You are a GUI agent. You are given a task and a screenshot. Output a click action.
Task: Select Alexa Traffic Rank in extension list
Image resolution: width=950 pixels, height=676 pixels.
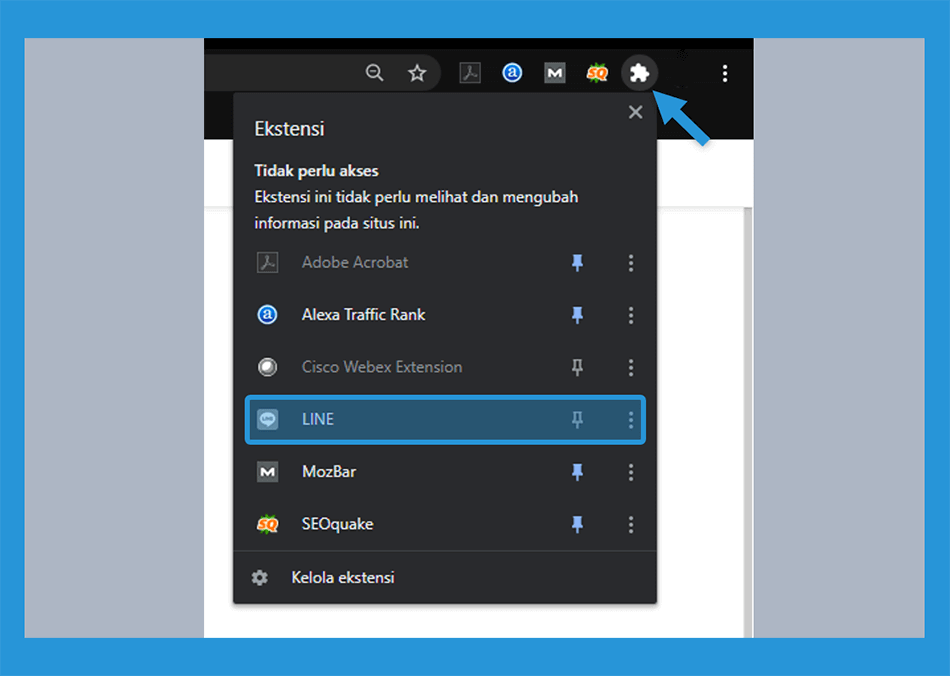tap(364, 314)
